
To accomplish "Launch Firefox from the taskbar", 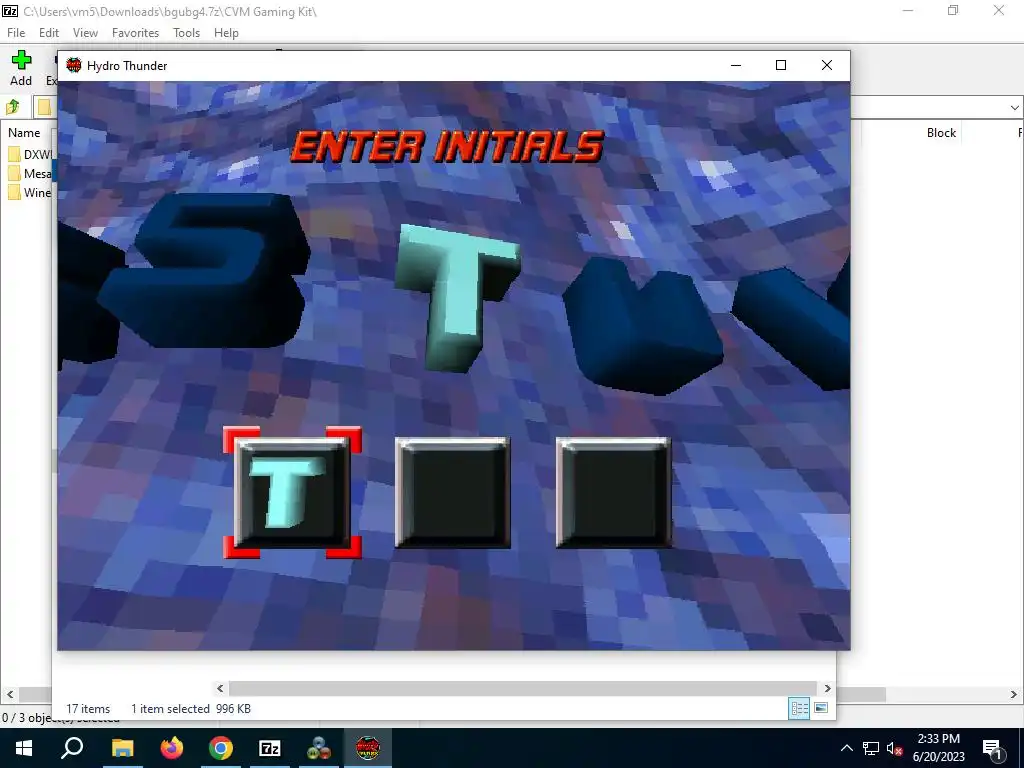I will coord(172,748).
